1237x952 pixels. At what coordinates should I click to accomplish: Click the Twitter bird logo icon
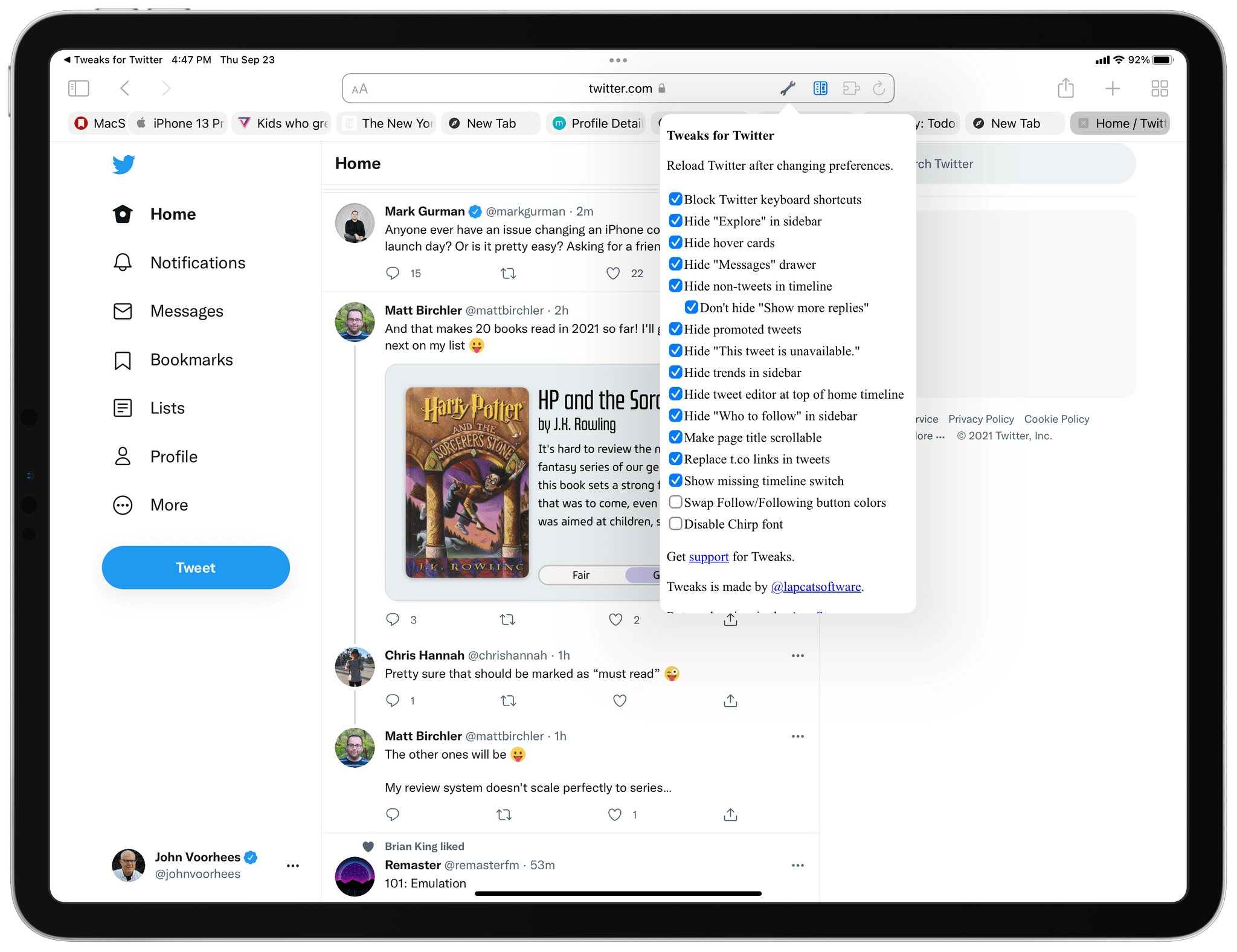[124, 164]
